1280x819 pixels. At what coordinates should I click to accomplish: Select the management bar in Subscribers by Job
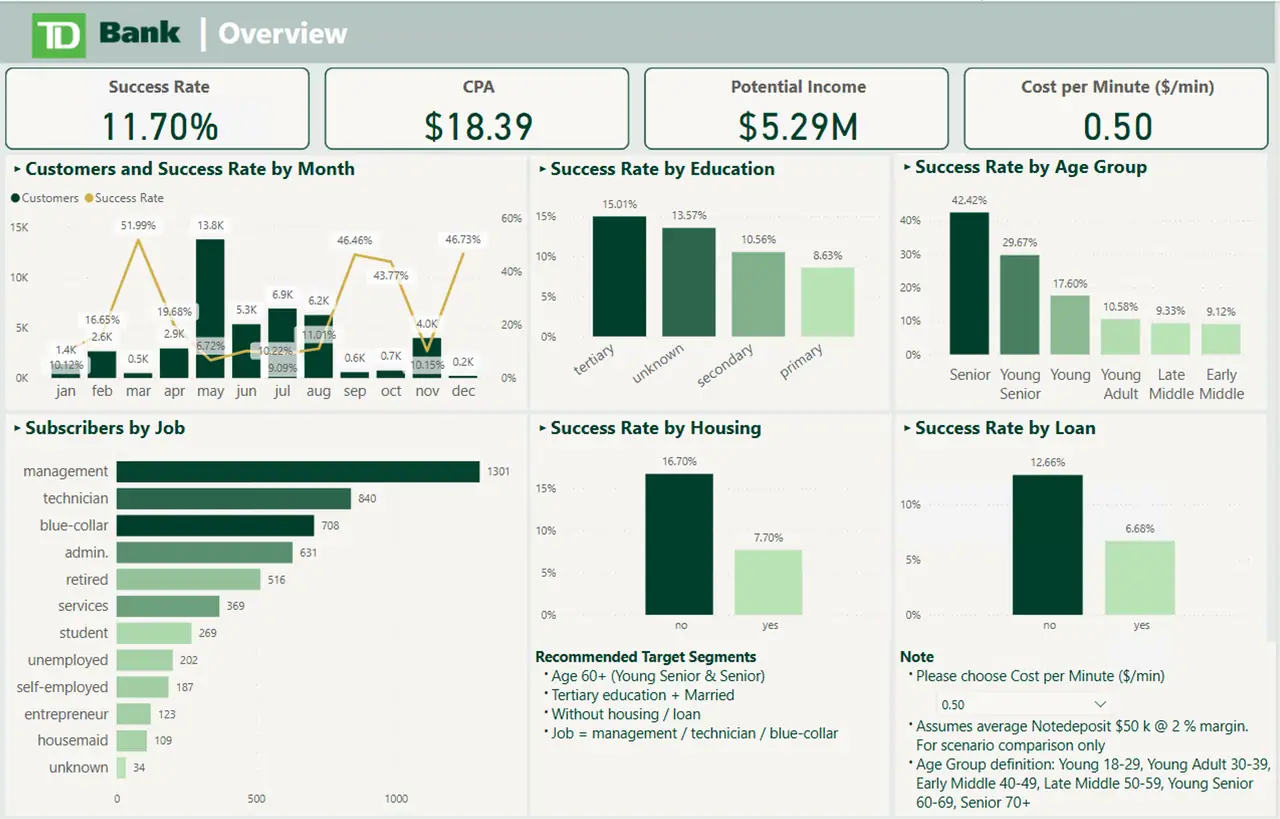(x=298, y=470)
